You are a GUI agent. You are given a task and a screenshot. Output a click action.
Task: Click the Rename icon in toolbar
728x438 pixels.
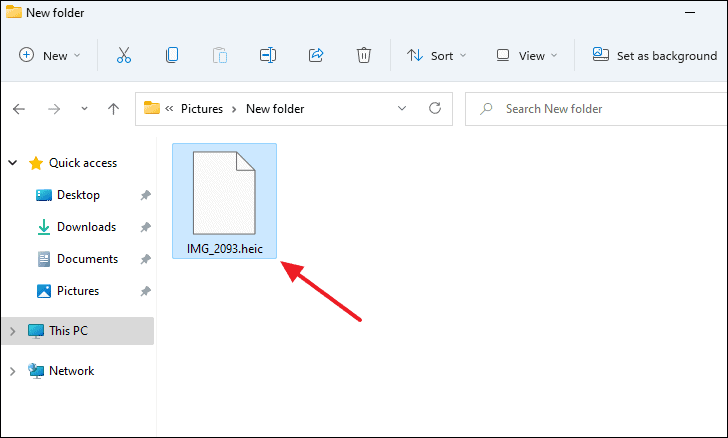tap(267, 56)
